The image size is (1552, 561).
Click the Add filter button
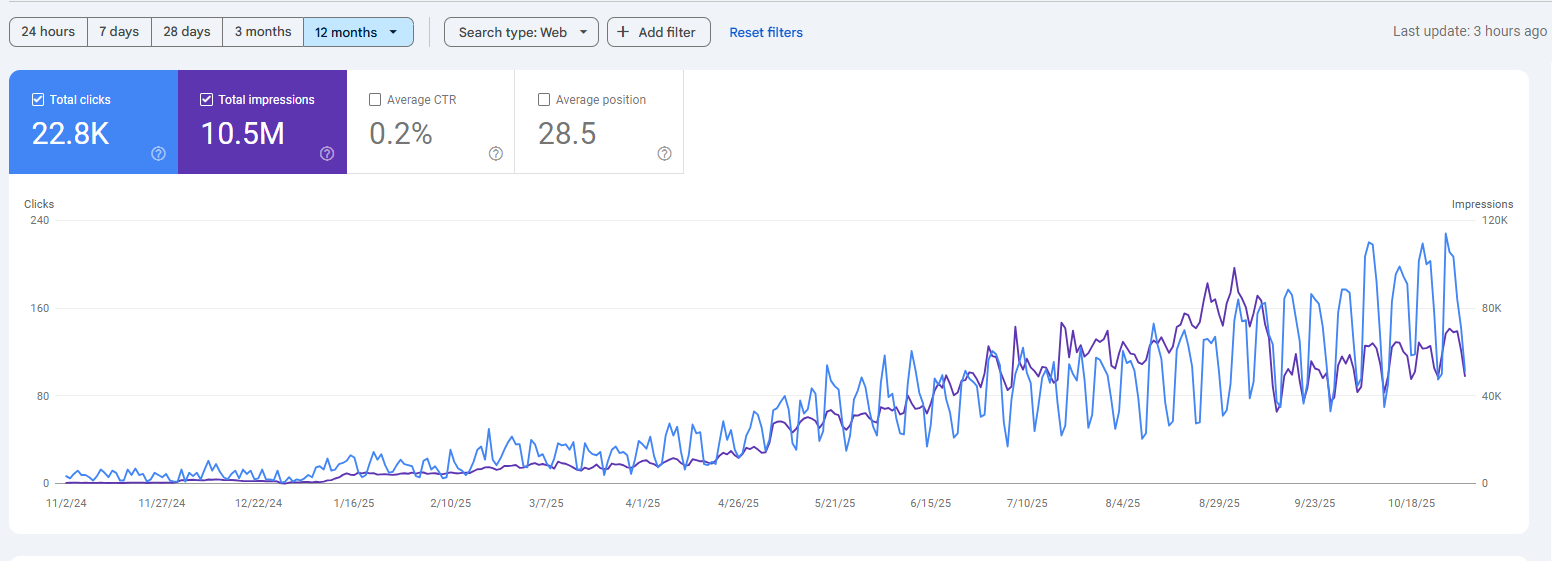[x=659, y=32]
